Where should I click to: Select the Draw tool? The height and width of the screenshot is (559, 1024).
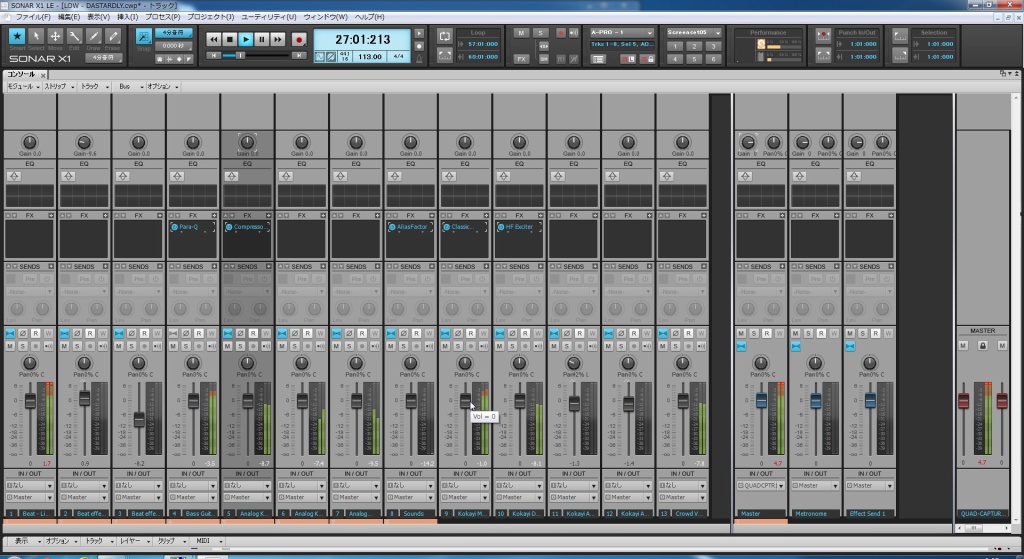[x=94, y=37]
